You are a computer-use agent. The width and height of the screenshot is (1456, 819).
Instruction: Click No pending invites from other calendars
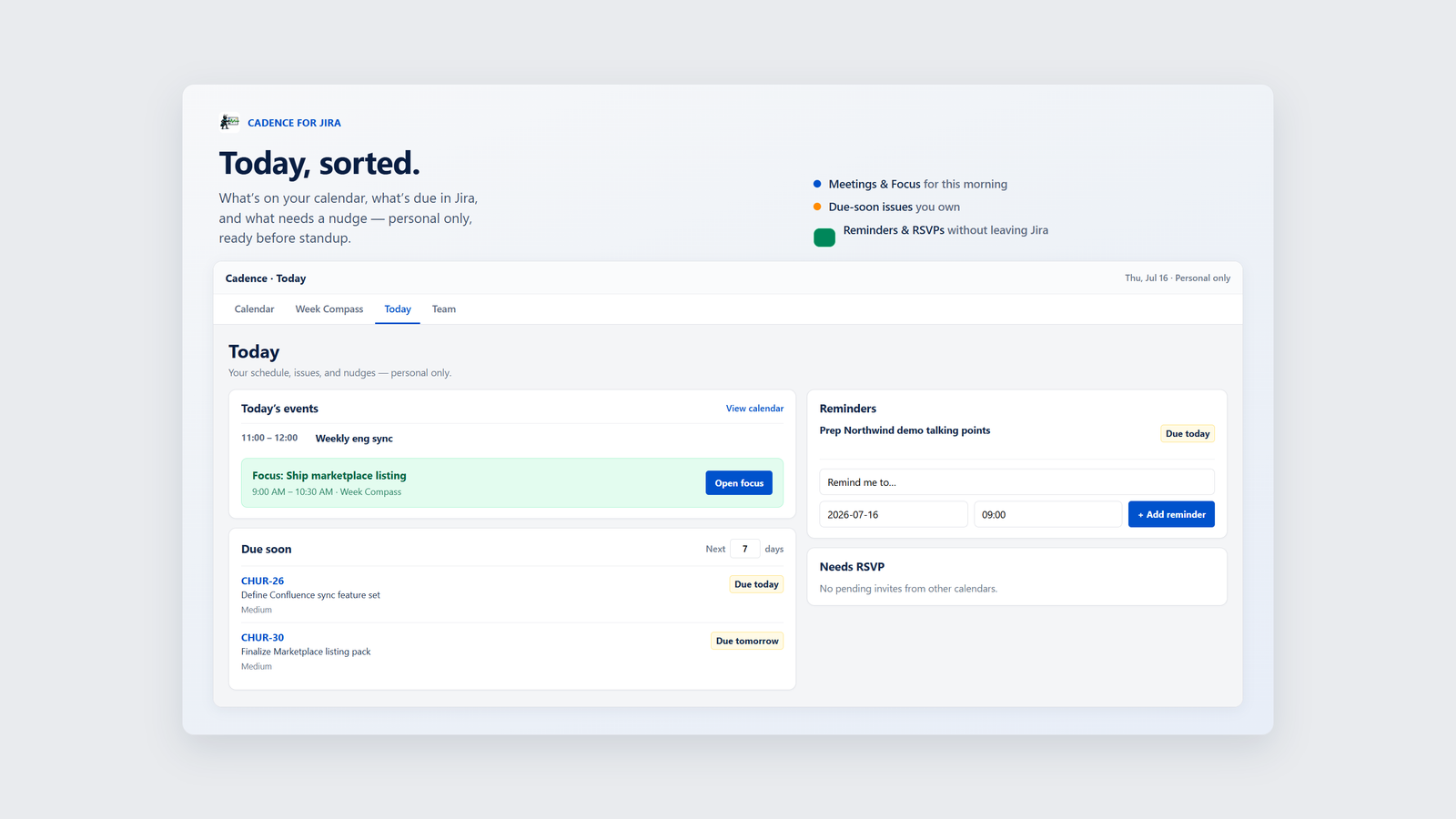[908, 589]
